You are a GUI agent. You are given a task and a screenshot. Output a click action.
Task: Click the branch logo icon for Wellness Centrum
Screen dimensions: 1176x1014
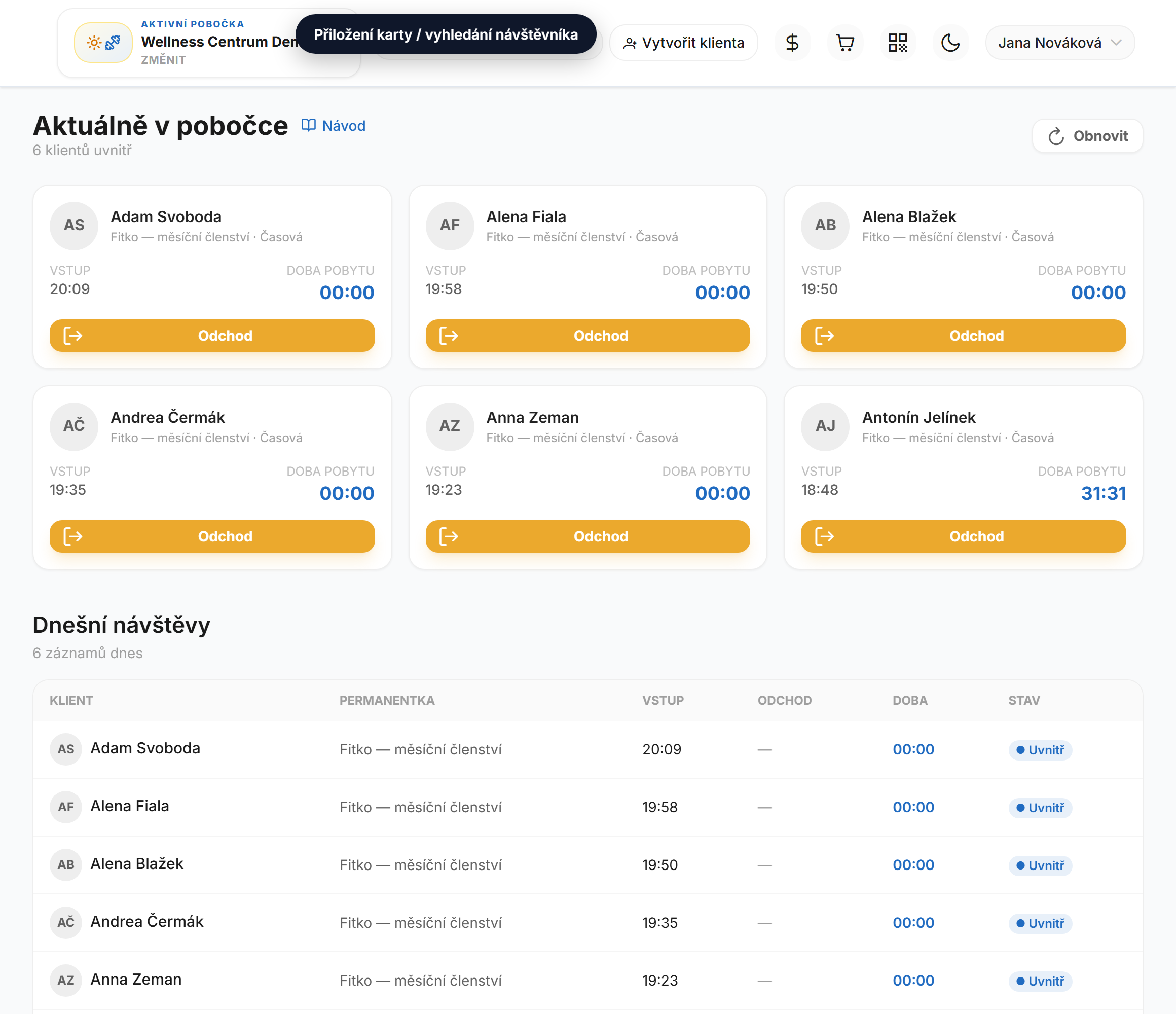(x=103, y=43)
